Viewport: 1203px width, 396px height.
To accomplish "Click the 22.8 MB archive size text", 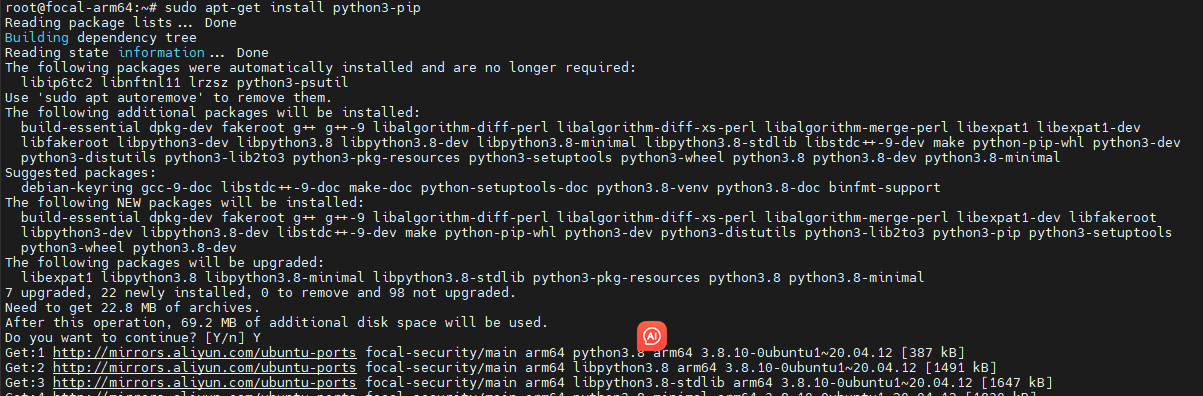I will [118, 307].
